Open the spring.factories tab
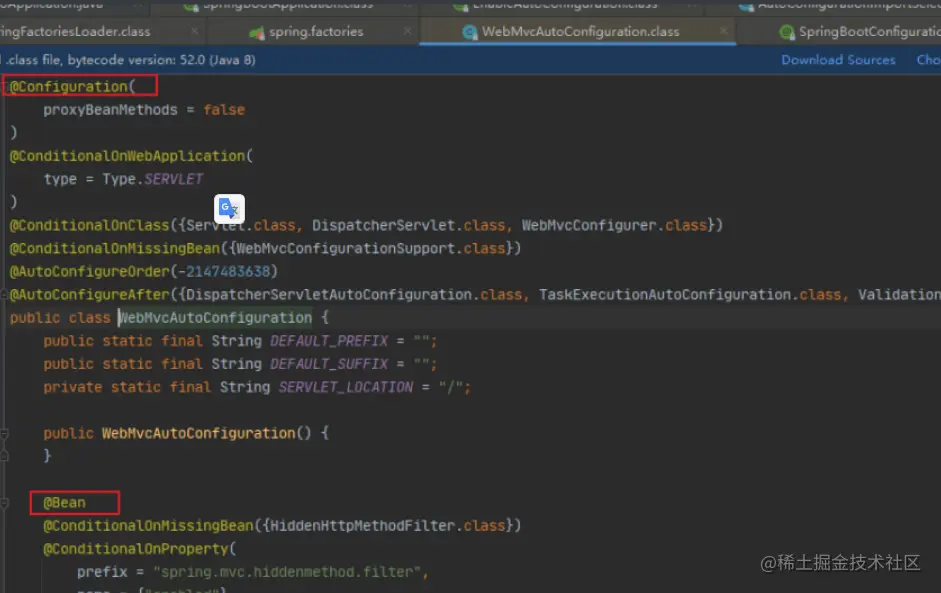Image resolution: width=941 pixels, height=593 pixels. 316,32
